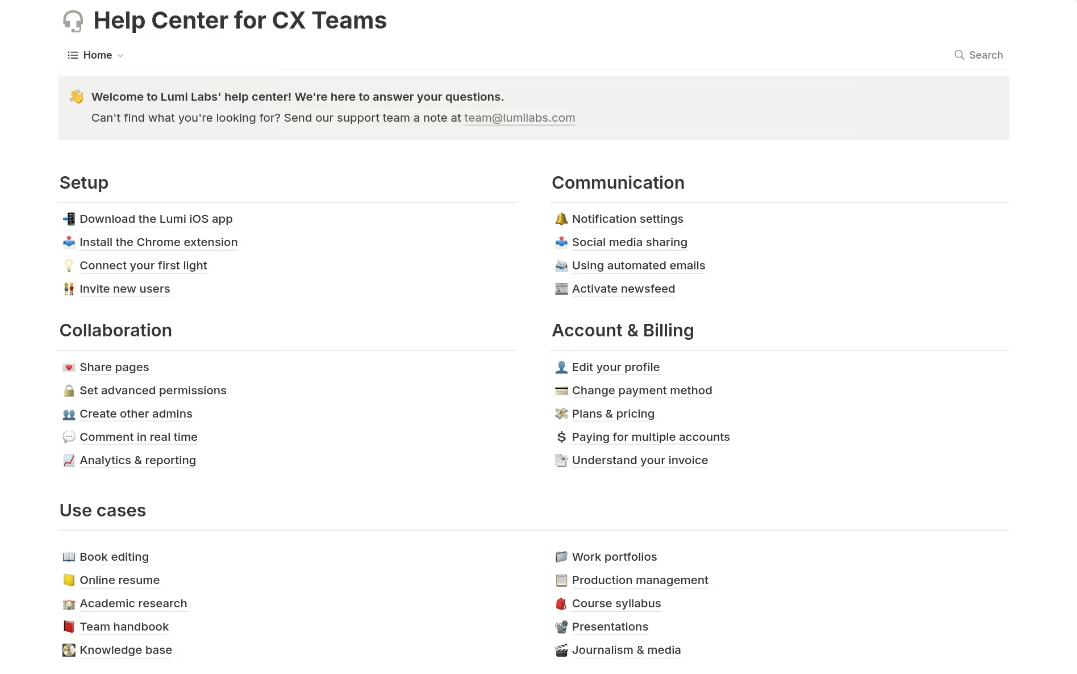Screen dimensions: 1077x674
Task: Click the speech bubble icon beside Comment in real time
Action: (68, 437)
